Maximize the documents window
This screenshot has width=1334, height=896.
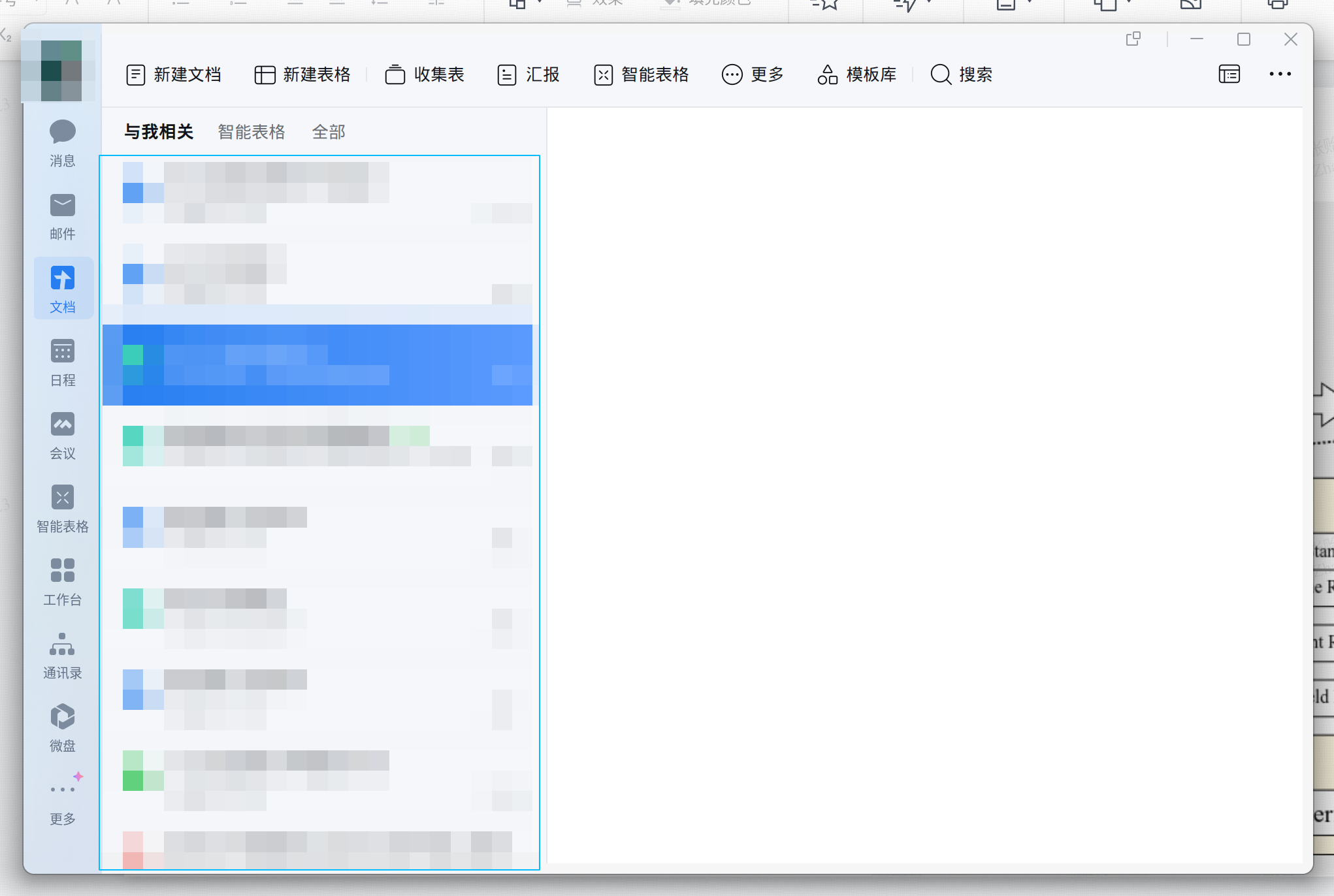pyautogui.click(x=1244, y=39)
